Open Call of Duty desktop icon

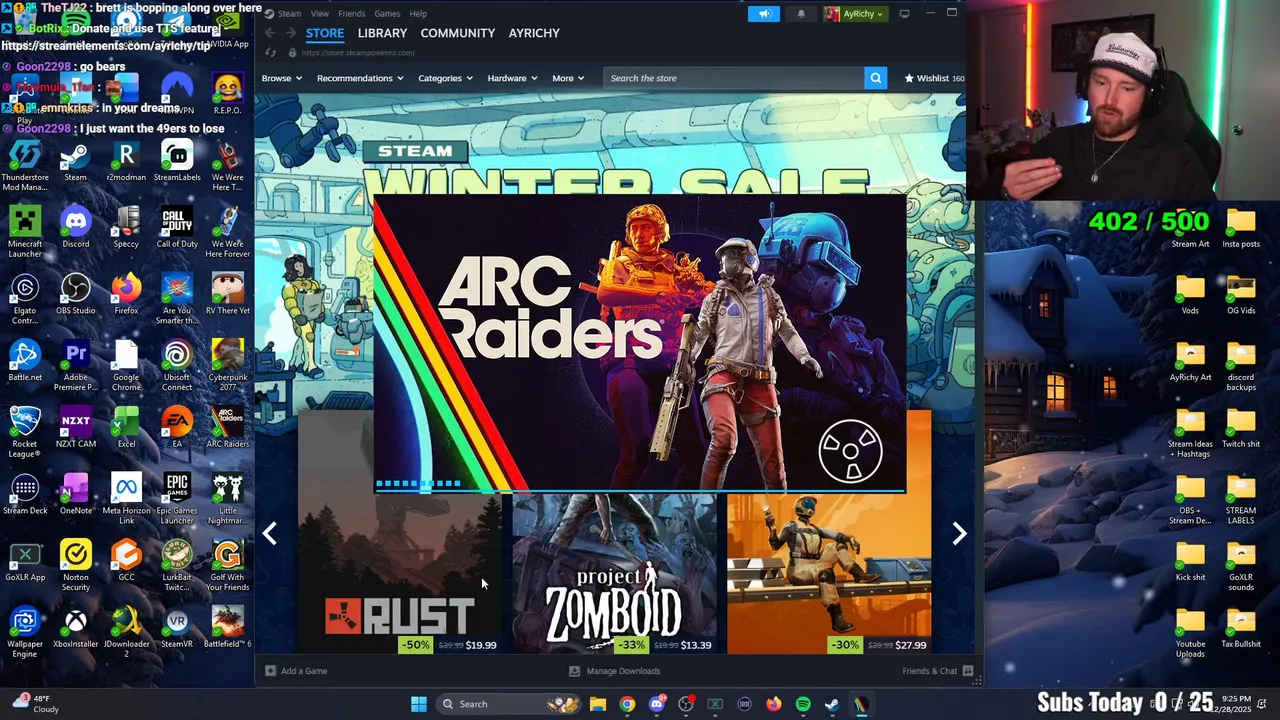[x=177, y=227]
